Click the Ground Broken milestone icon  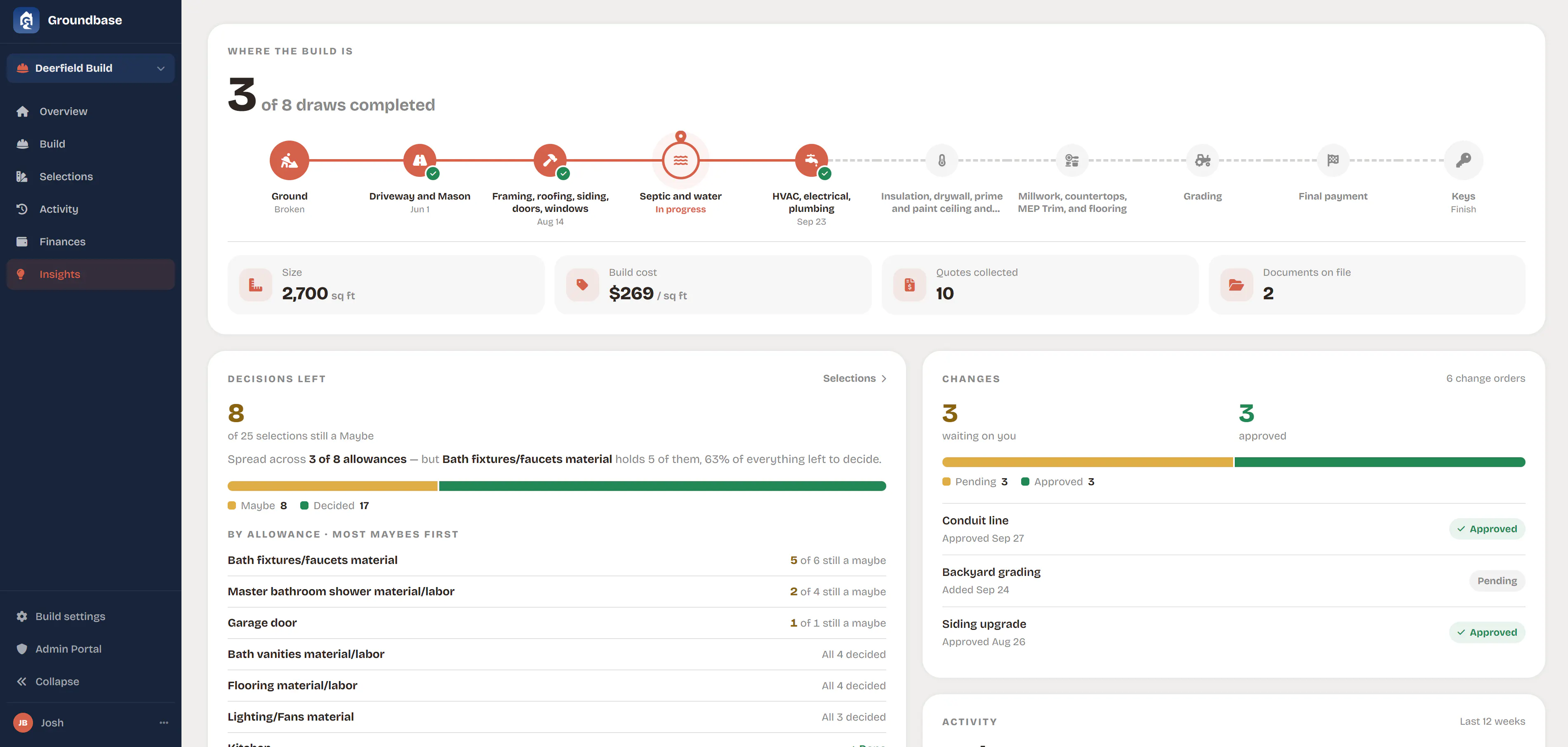tap(289, 161)
